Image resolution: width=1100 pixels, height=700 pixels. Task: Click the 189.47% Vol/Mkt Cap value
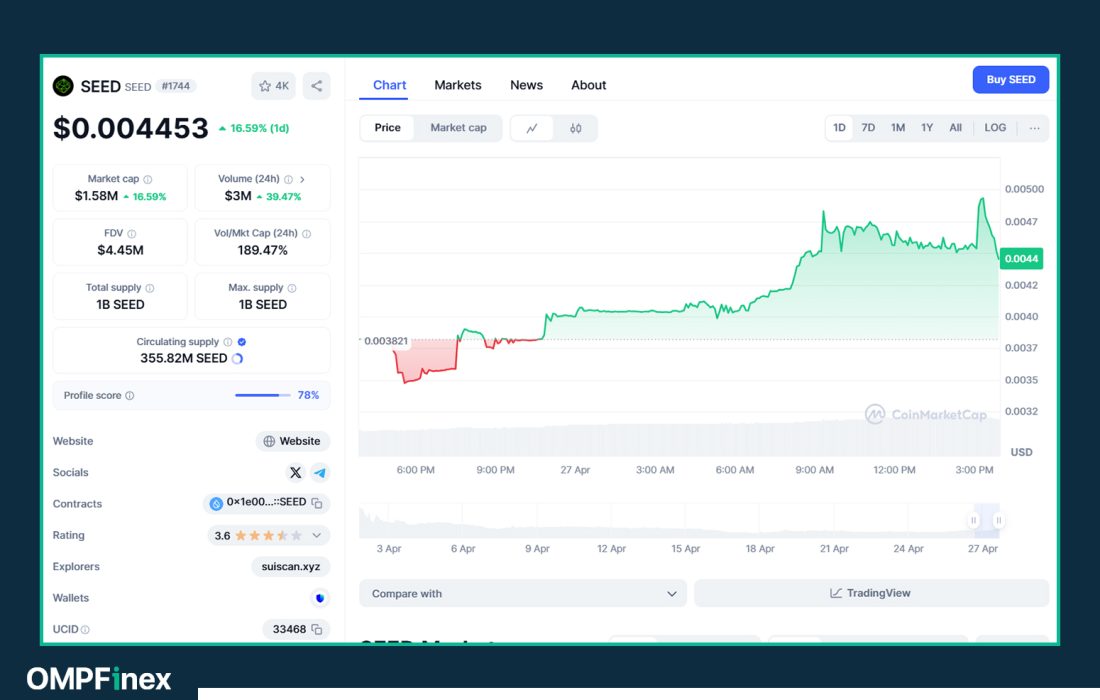[262, 250]
